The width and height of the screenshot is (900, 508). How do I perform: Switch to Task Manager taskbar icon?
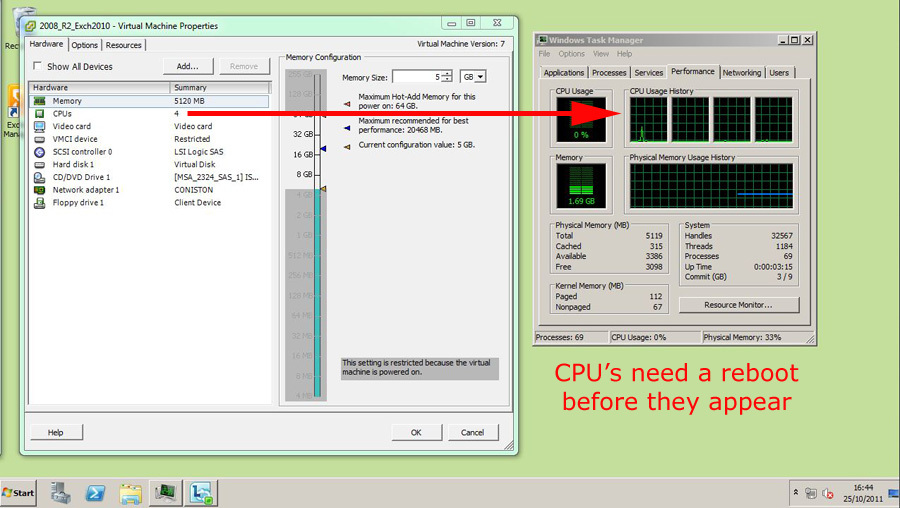[x=166, y=493]
